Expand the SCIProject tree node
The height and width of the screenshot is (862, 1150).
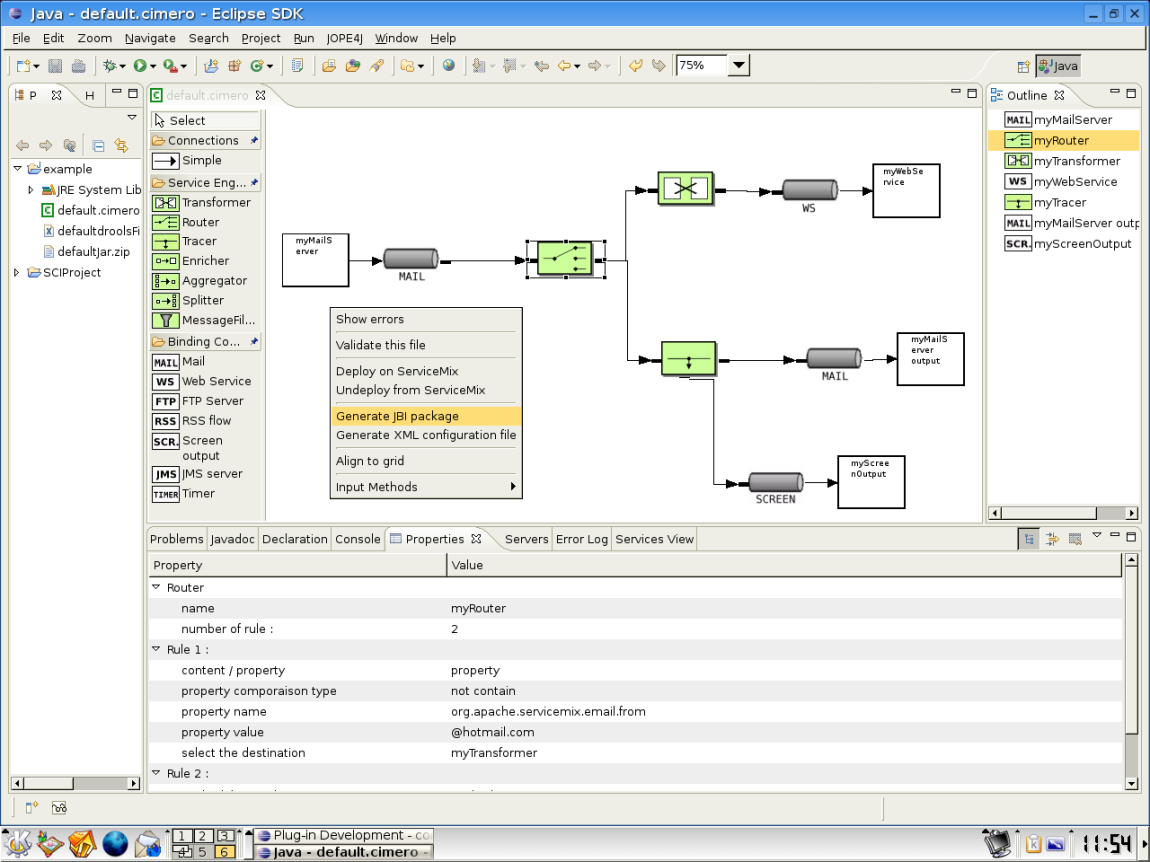coord(17,273)
